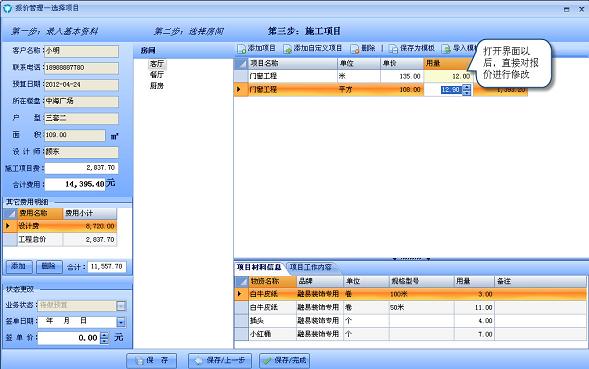Click the 备注 column header
The height and width of the screenshot is (369, 589).
point(540,281)
